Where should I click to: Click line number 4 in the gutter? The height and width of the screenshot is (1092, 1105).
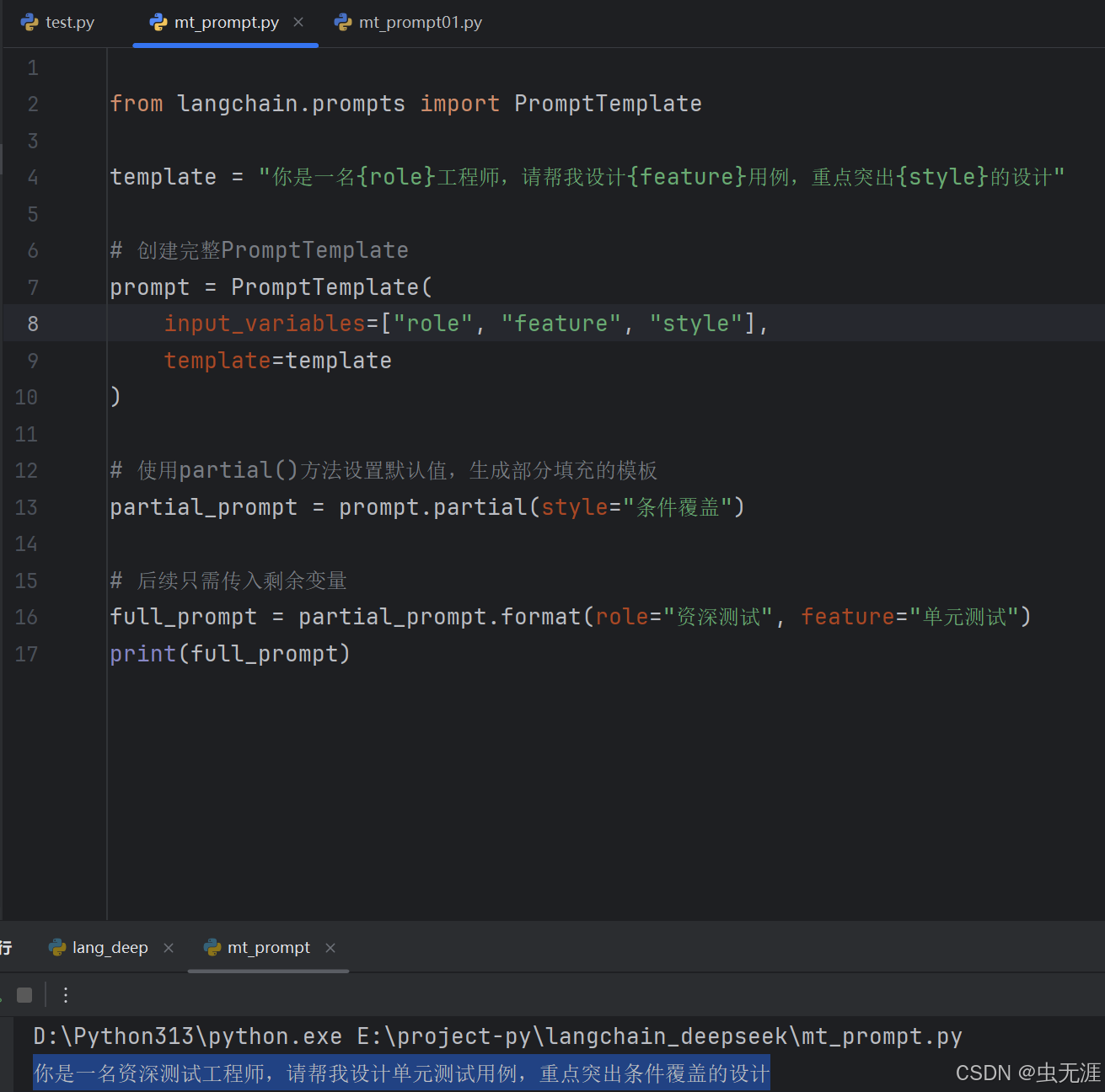pos(33,177)
